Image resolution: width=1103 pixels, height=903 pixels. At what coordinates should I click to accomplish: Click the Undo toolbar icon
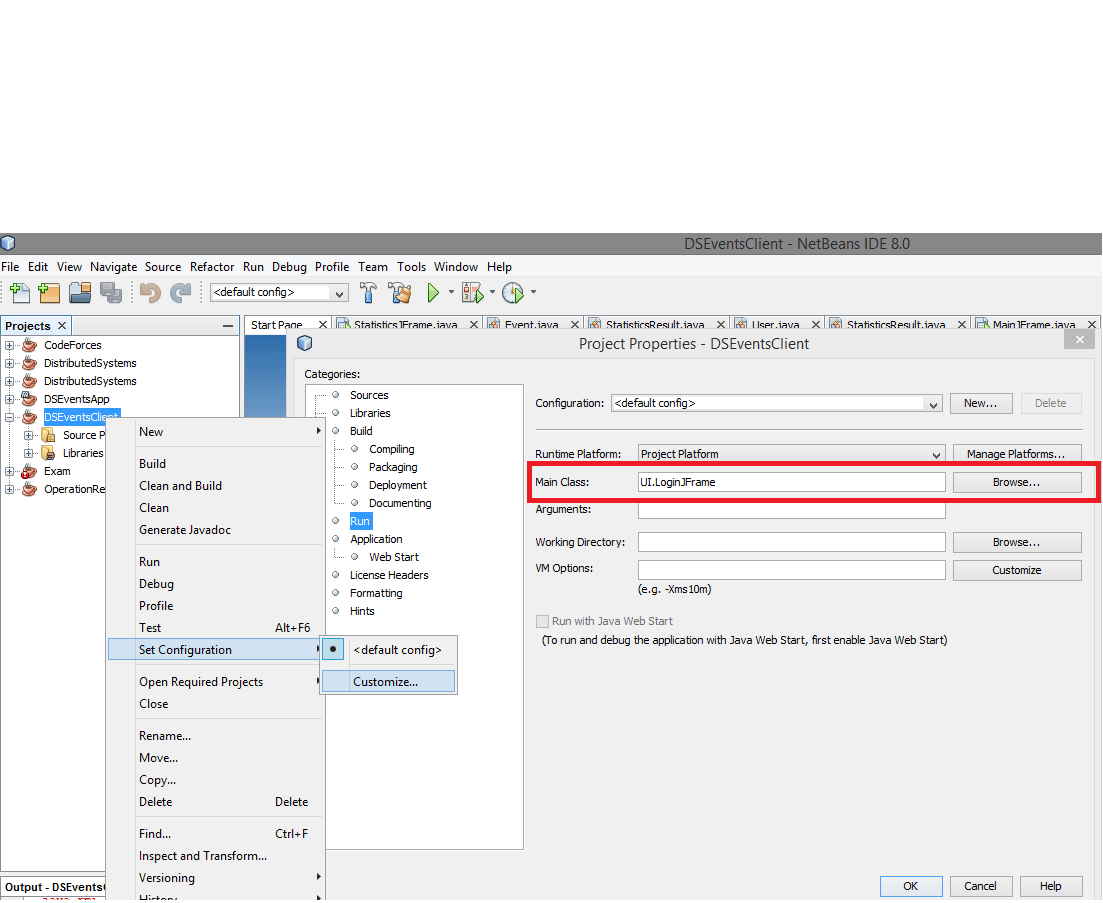(x=150, y=293)
